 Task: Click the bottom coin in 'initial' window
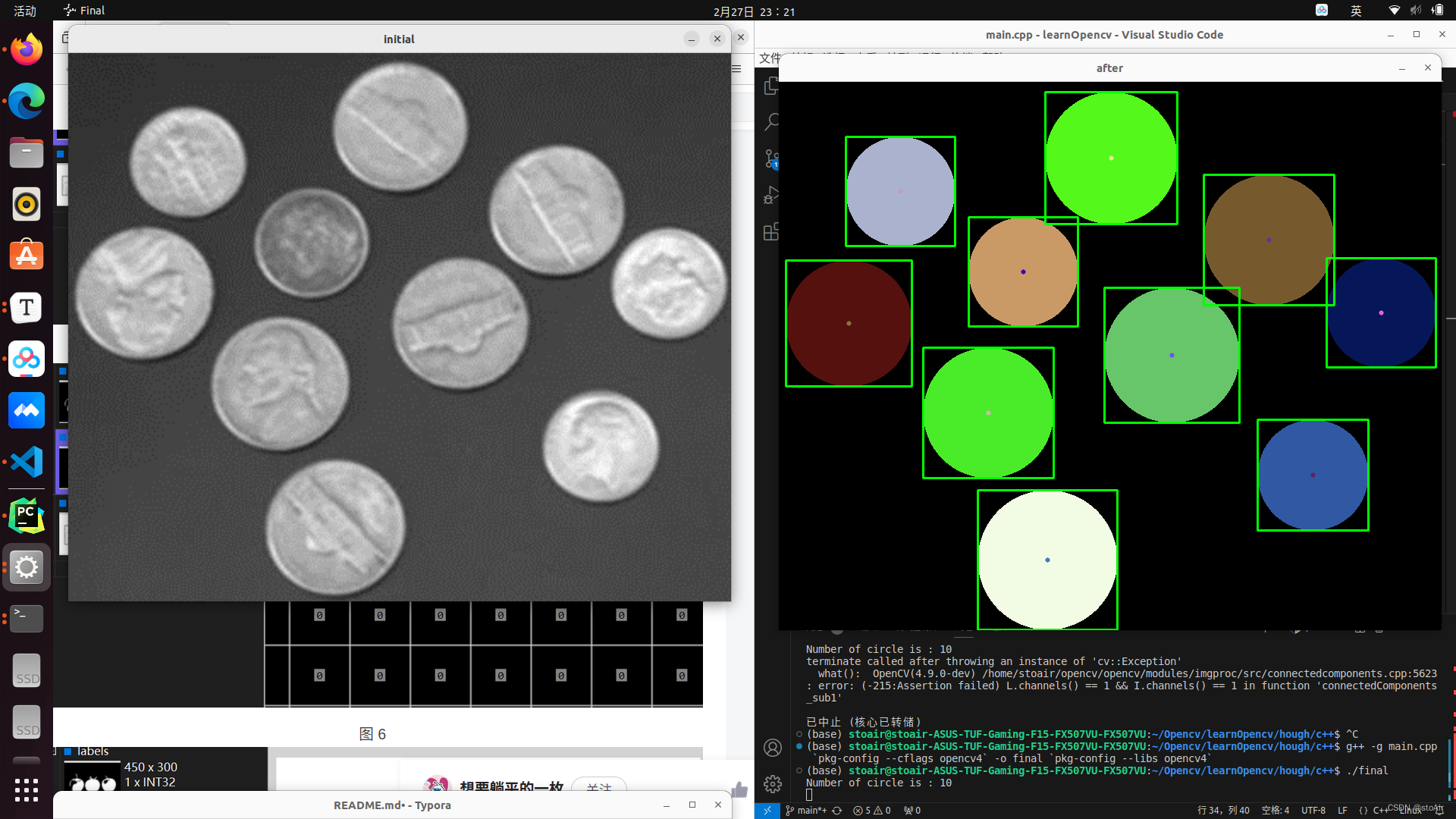(x=336, y=529)
